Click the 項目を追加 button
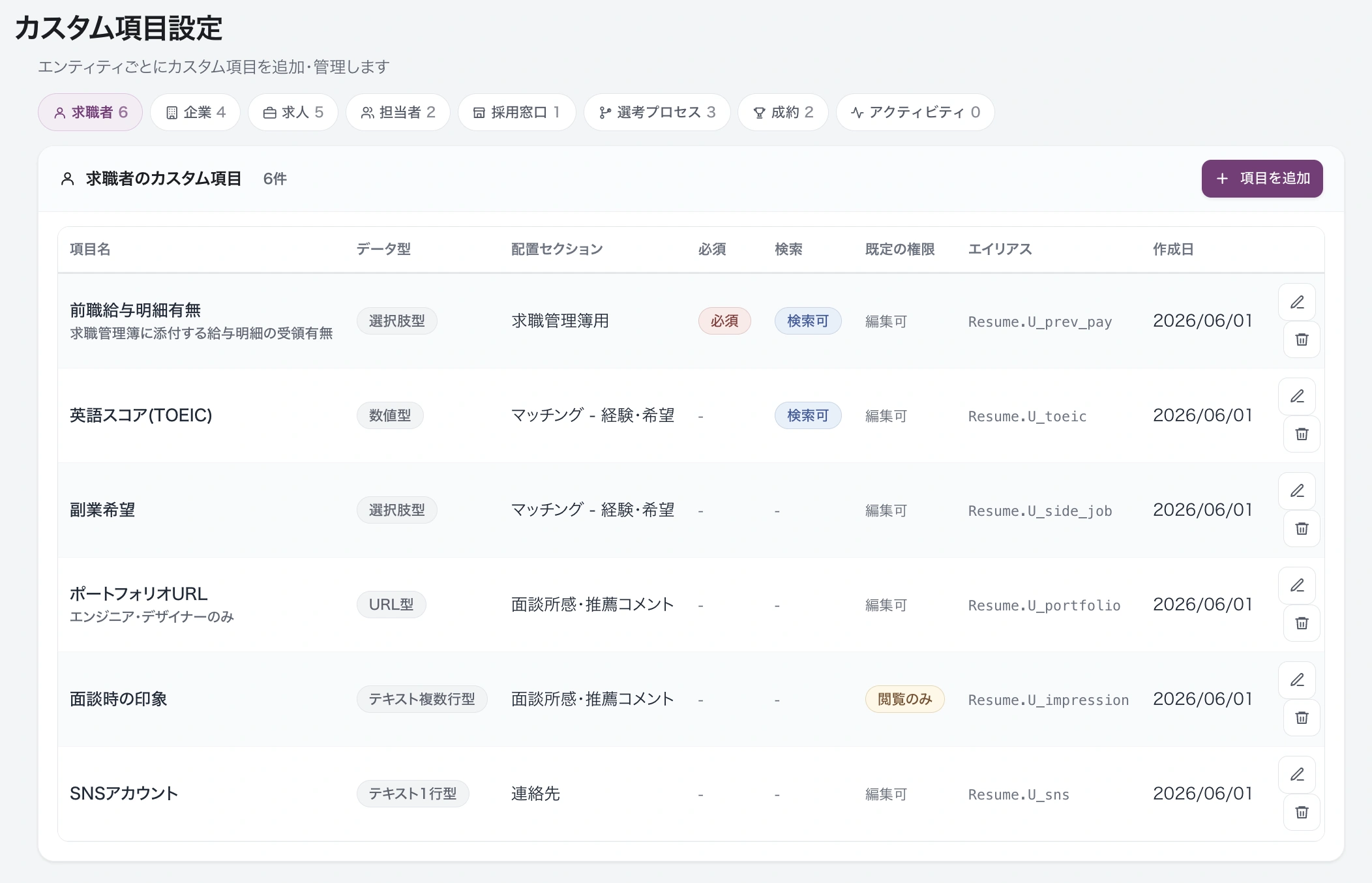Screen dimensions: 1372x883 [1262, 179]
